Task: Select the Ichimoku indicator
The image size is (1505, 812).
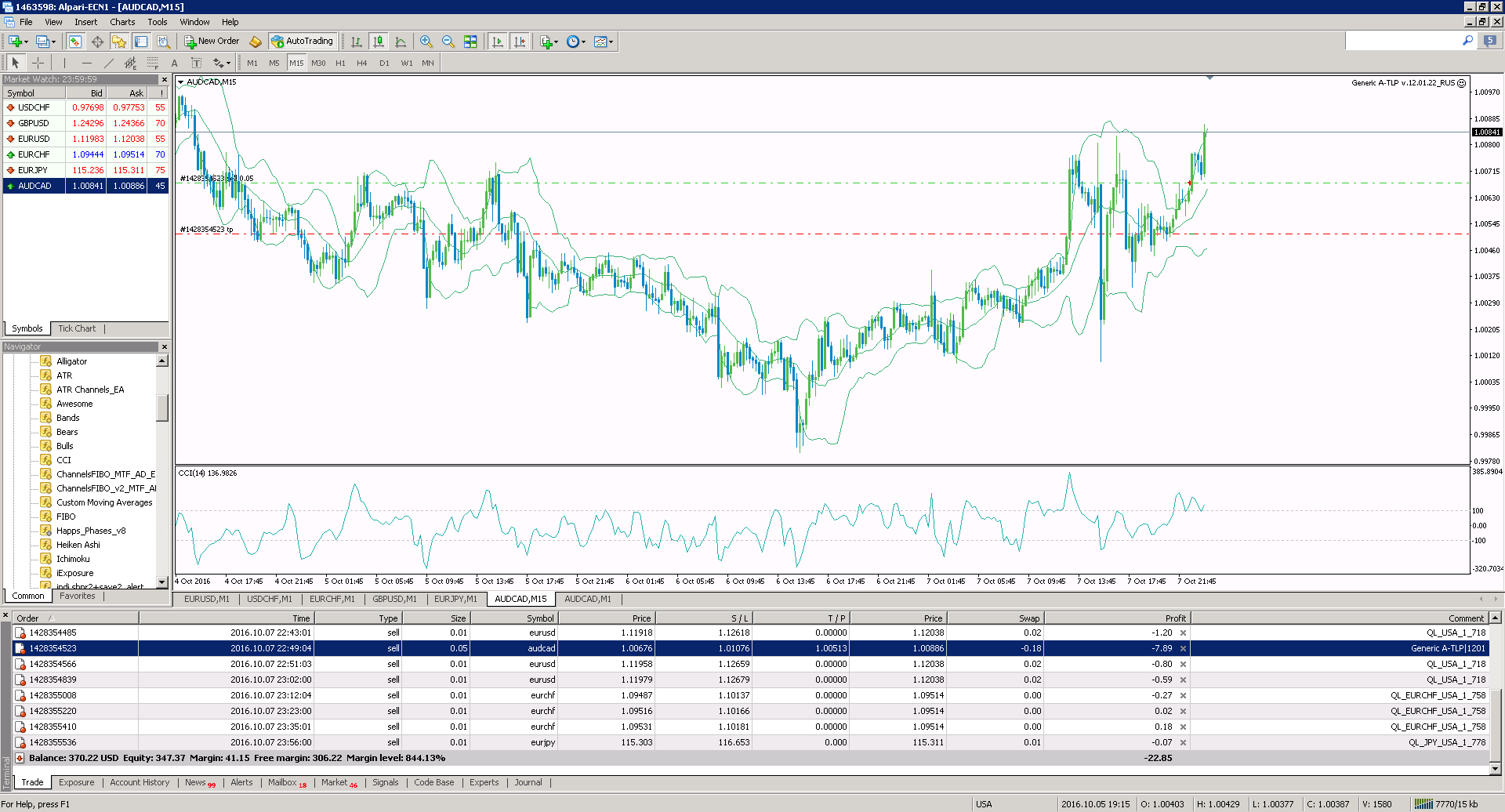Action: [x=73, y=559]
